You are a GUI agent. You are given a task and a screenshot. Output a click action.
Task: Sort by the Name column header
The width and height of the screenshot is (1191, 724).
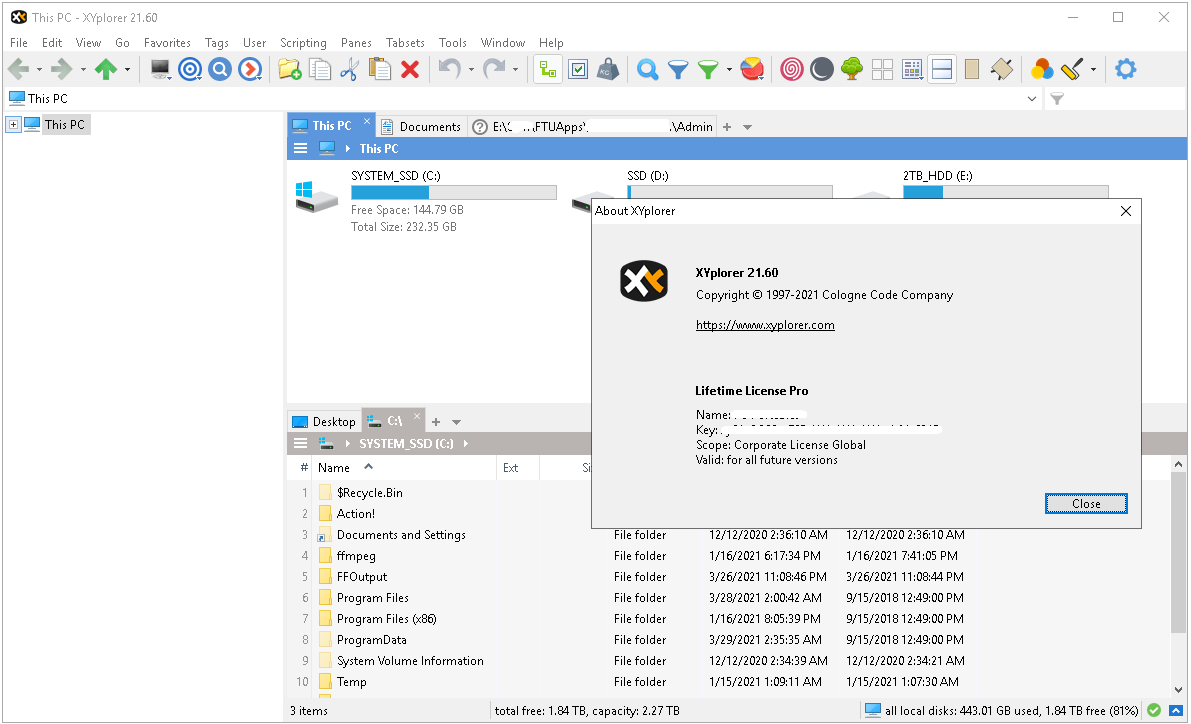tap(403, 468)
